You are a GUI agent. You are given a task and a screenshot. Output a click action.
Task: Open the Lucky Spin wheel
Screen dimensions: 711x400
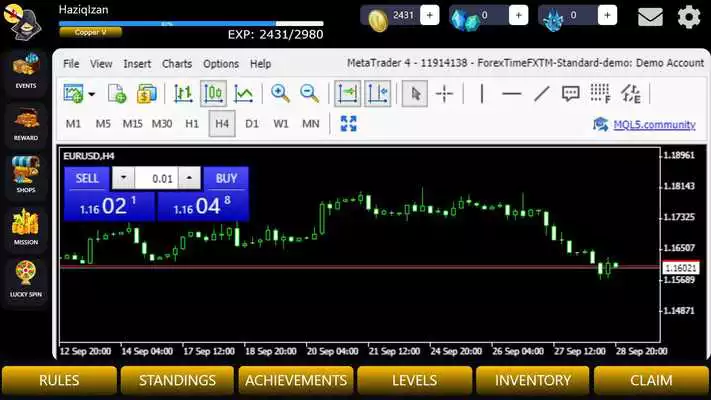click(x=26, y=278)
